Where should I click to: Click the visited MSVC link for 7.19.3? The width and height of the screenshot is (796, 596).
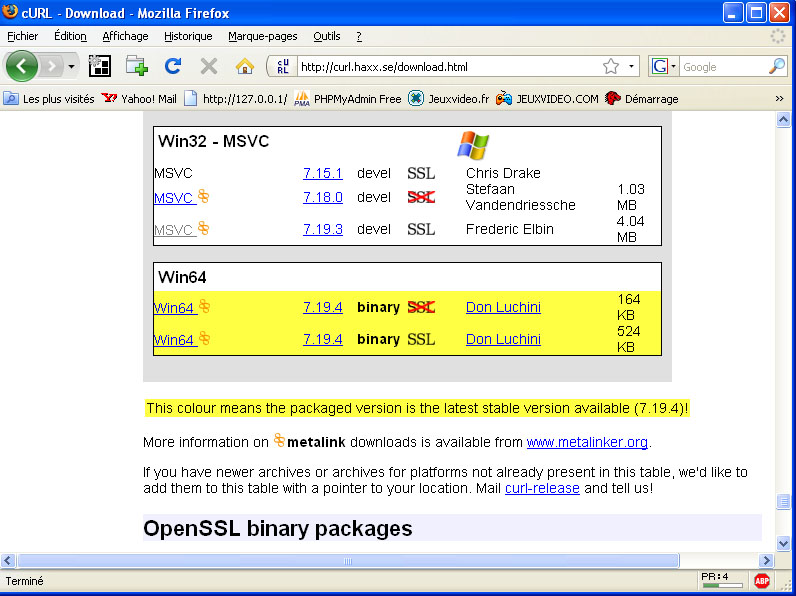tap(174, 229)
